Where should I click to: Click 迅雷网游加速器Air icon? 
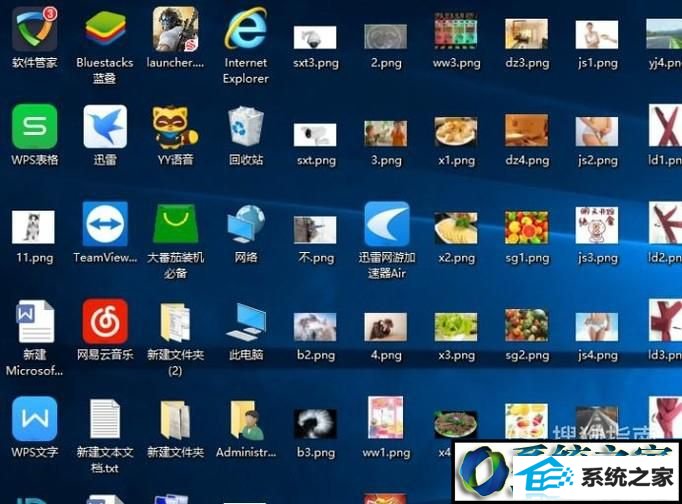(x=386, y=224)
